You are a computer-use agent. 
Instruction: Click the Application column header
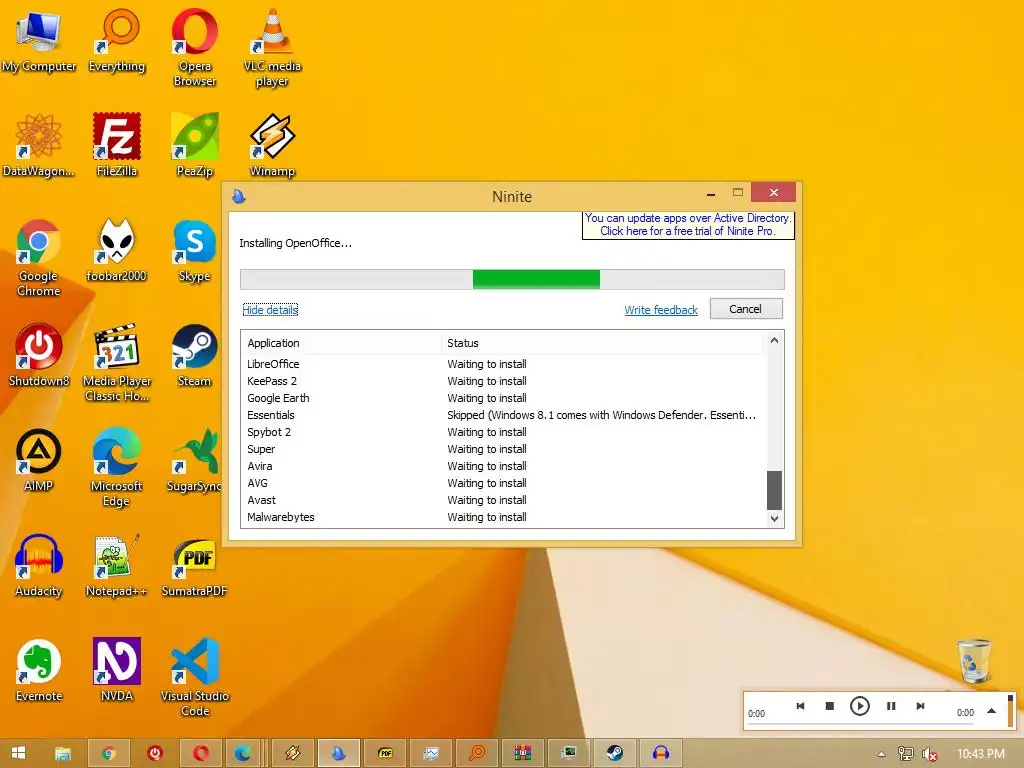tap(341, 343)
